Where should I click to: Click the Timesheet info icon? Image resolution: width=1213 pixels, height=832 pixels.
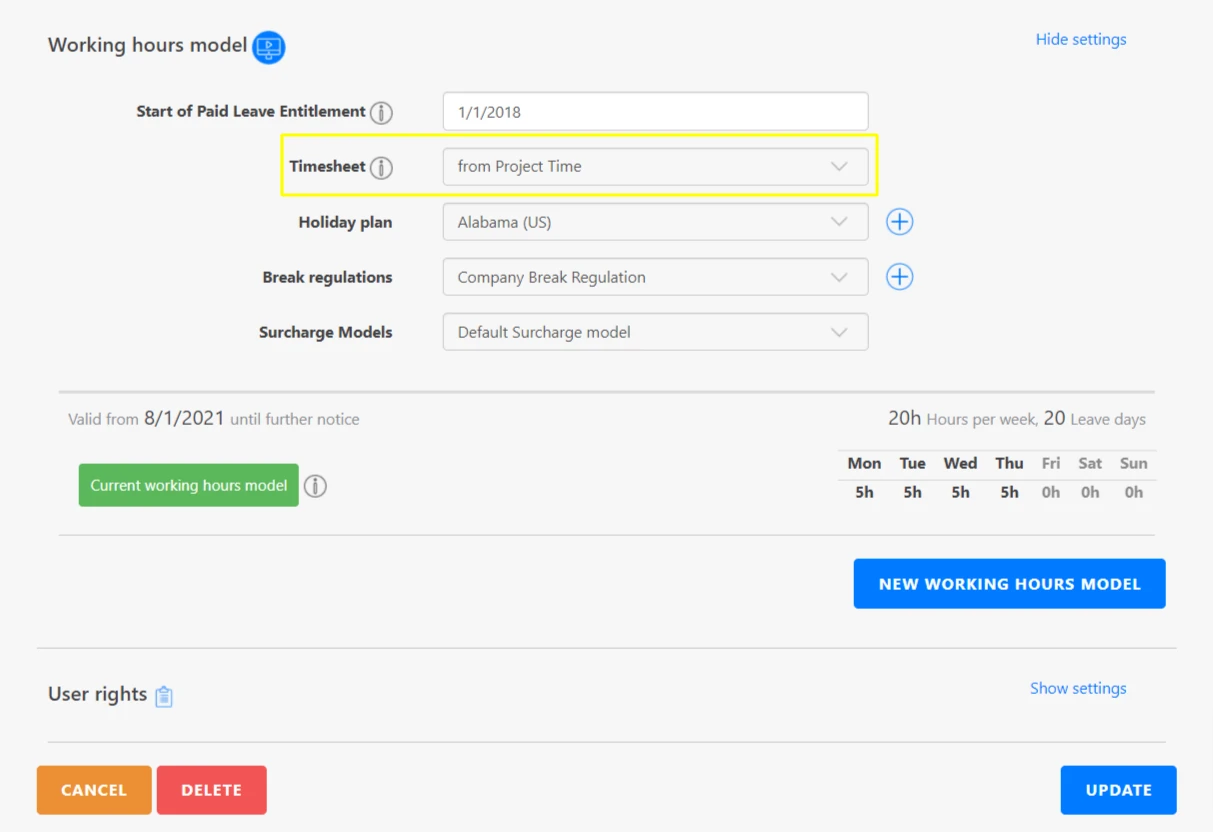point(381,168)
